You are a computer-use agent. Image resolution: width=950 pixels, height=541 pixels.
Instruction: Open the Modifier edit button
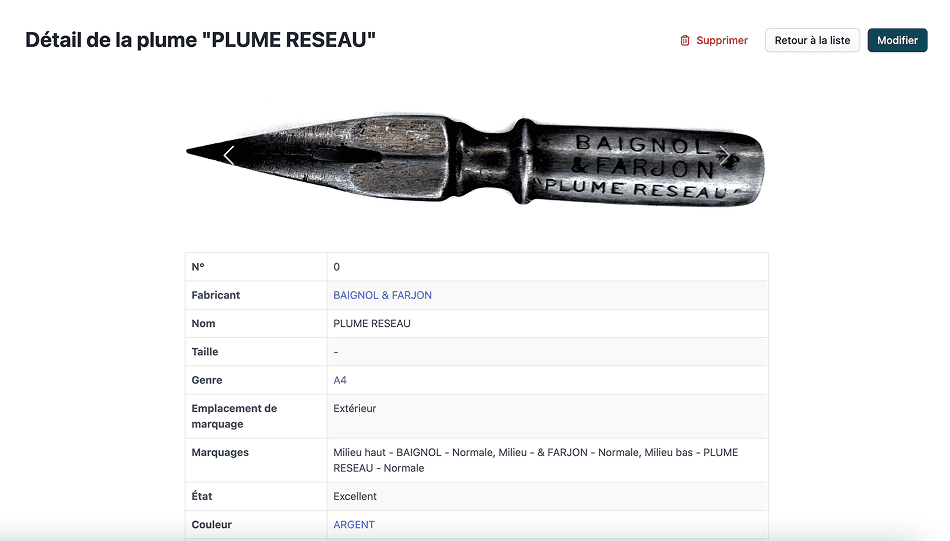[x=897, y=40]
